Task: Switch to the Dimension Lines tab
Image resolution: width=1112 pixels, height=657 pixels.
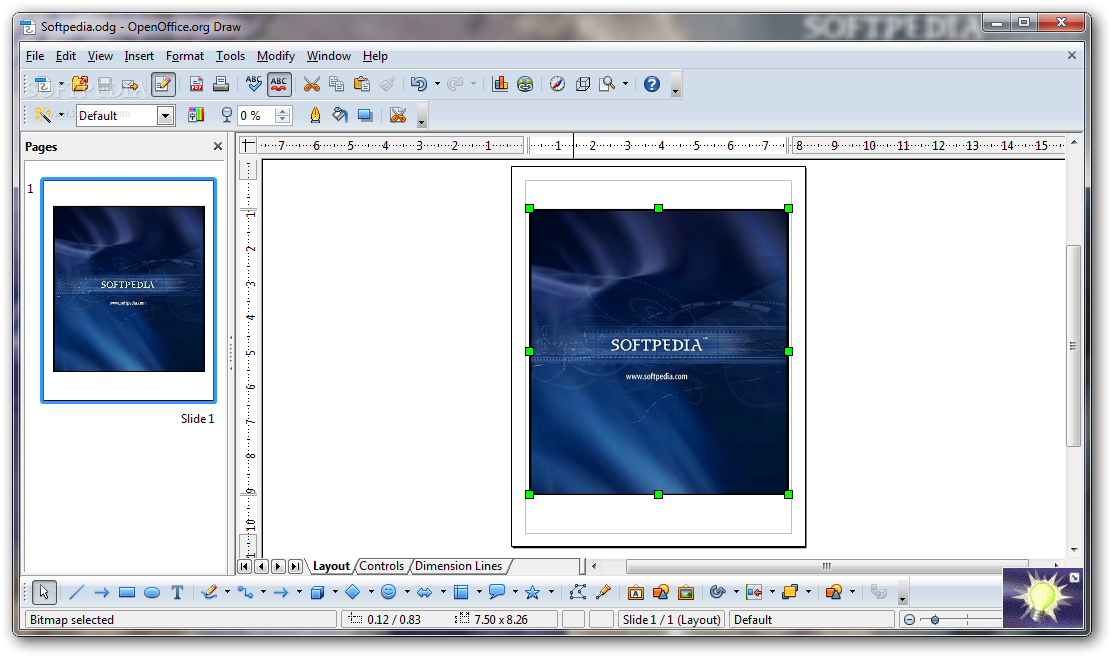Action: click(459, 566)
